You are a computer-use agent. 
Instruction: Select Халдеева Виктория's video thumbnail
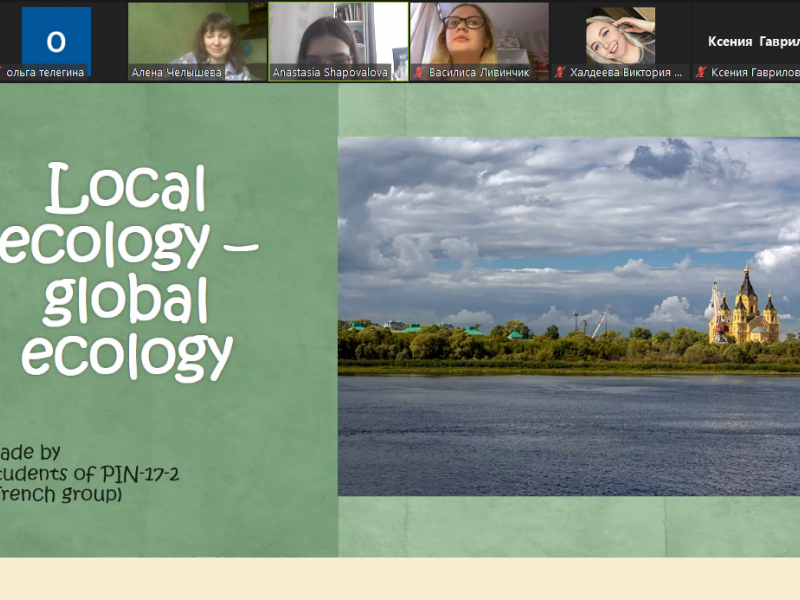tap(620, 35)
